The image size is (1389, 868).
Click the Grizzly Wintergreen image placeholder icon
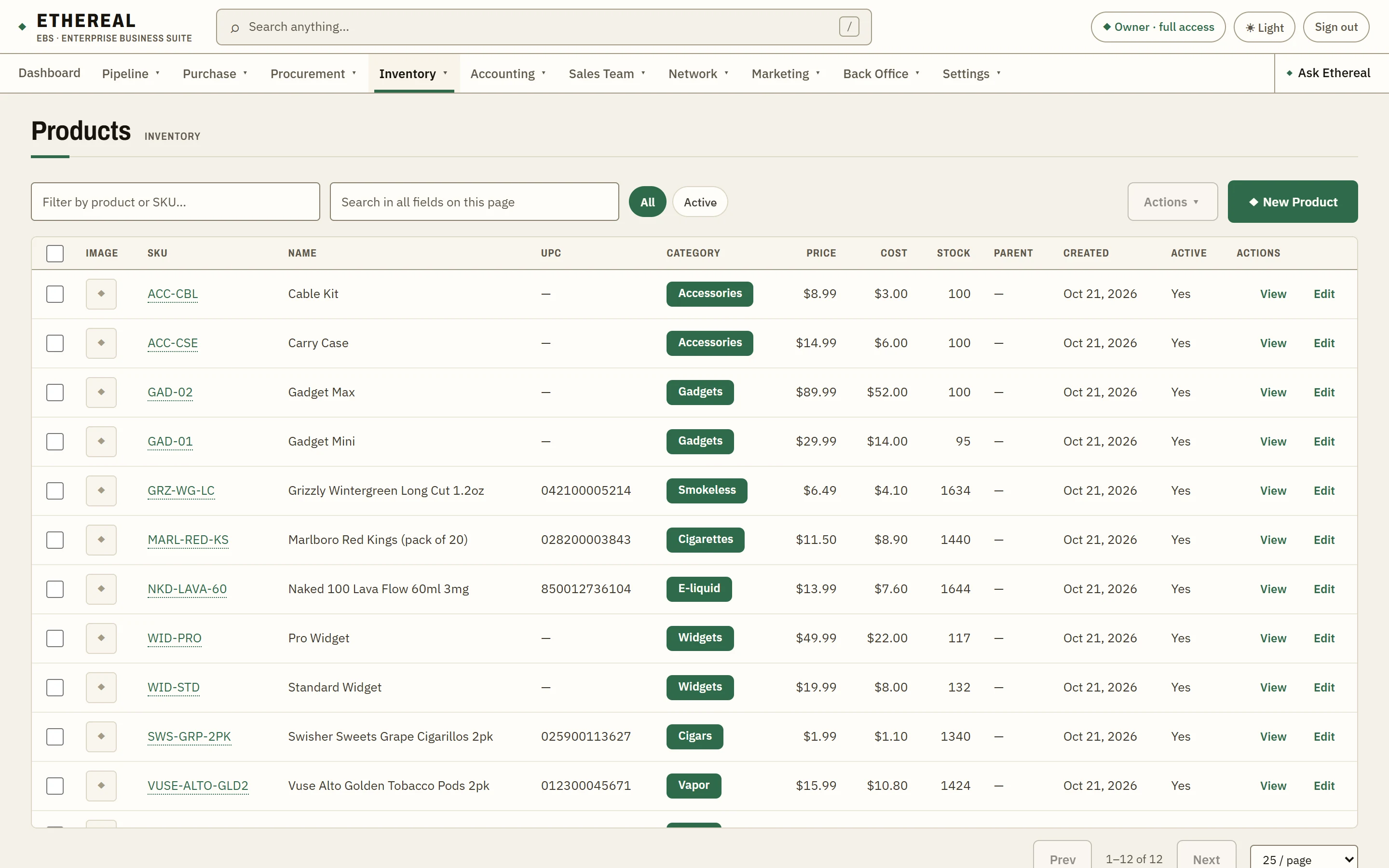click(101, 491)
